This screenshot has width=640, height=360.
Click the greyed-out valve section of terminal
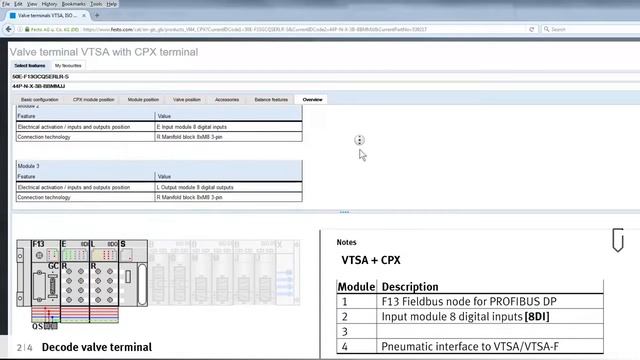click(x=224, y=273)
